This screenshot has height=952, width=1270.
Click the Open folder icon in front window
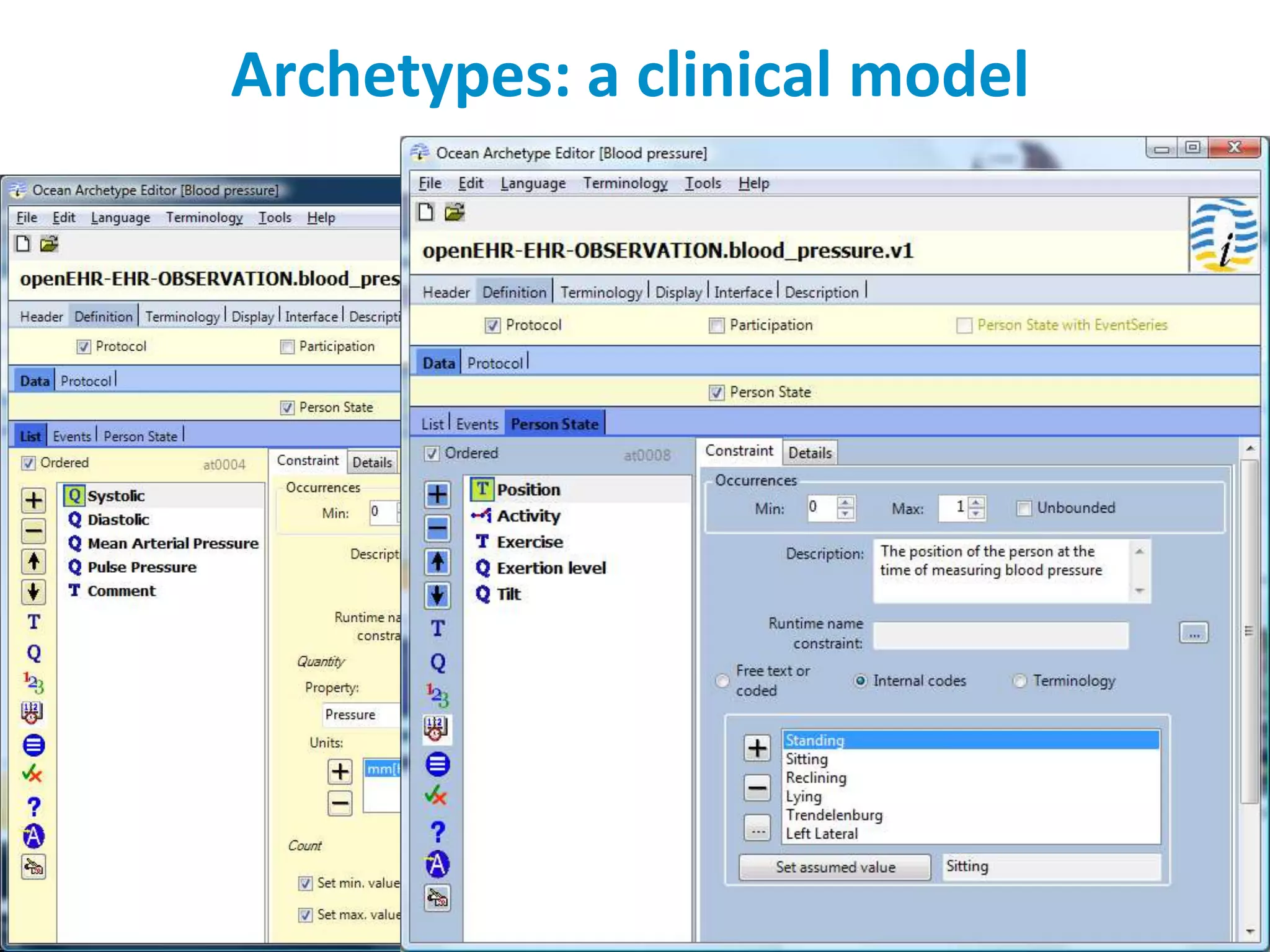click(x=455, y=212)
